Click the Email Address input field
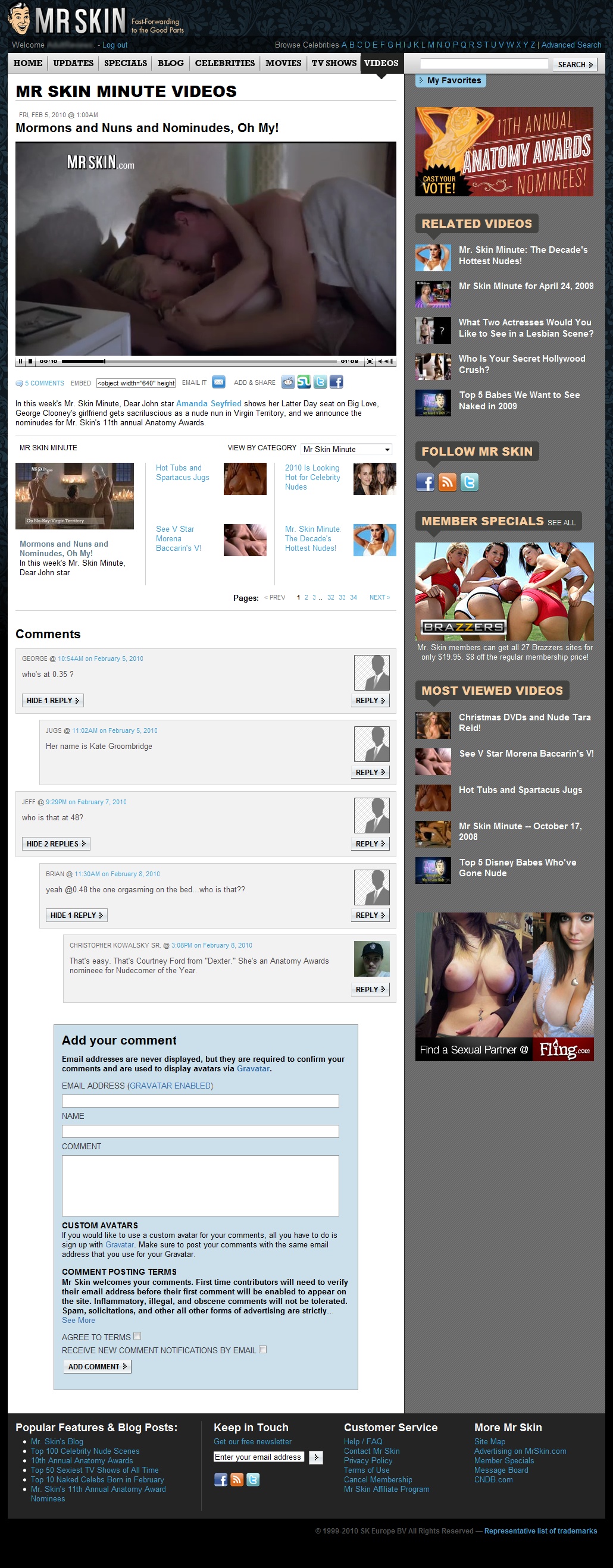The image size is (613, 1568). coord(201,1101)
